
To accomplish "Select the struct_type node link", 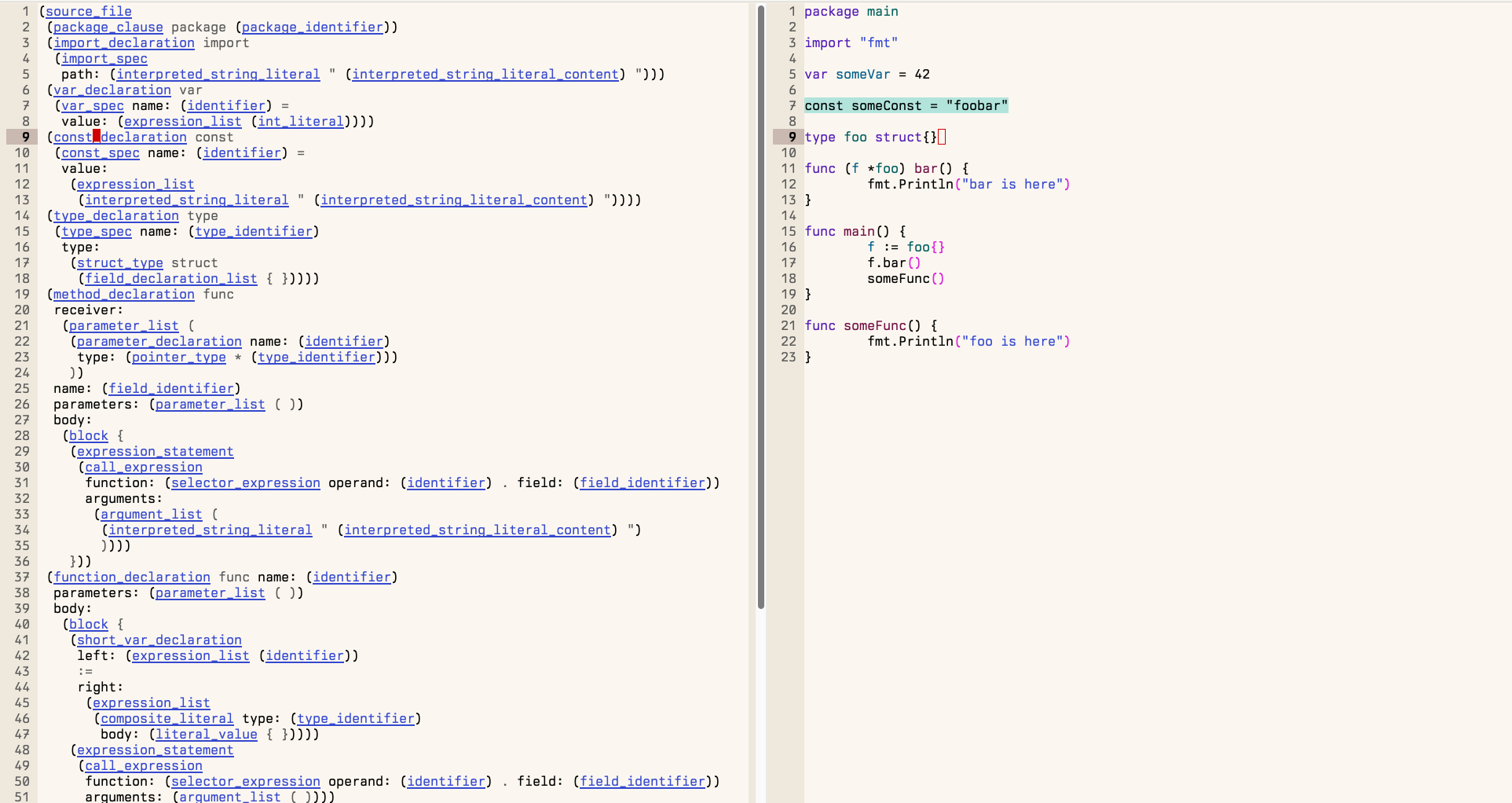I will (x=120, y=263).
